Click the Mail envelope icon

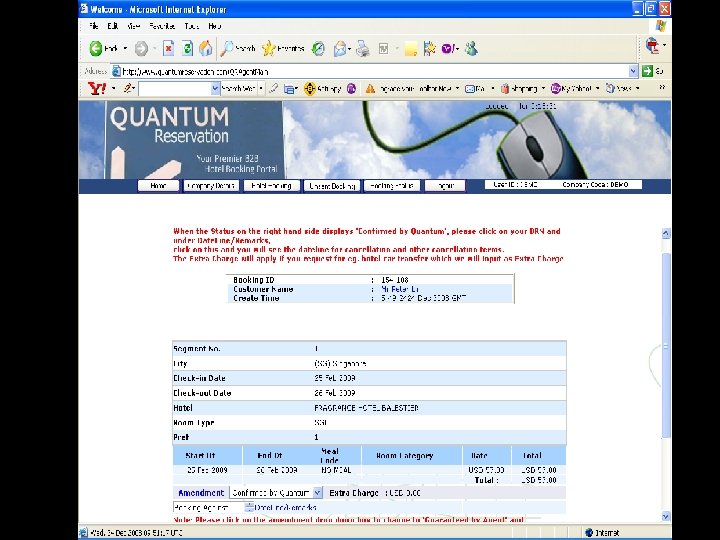click(340, 48)
